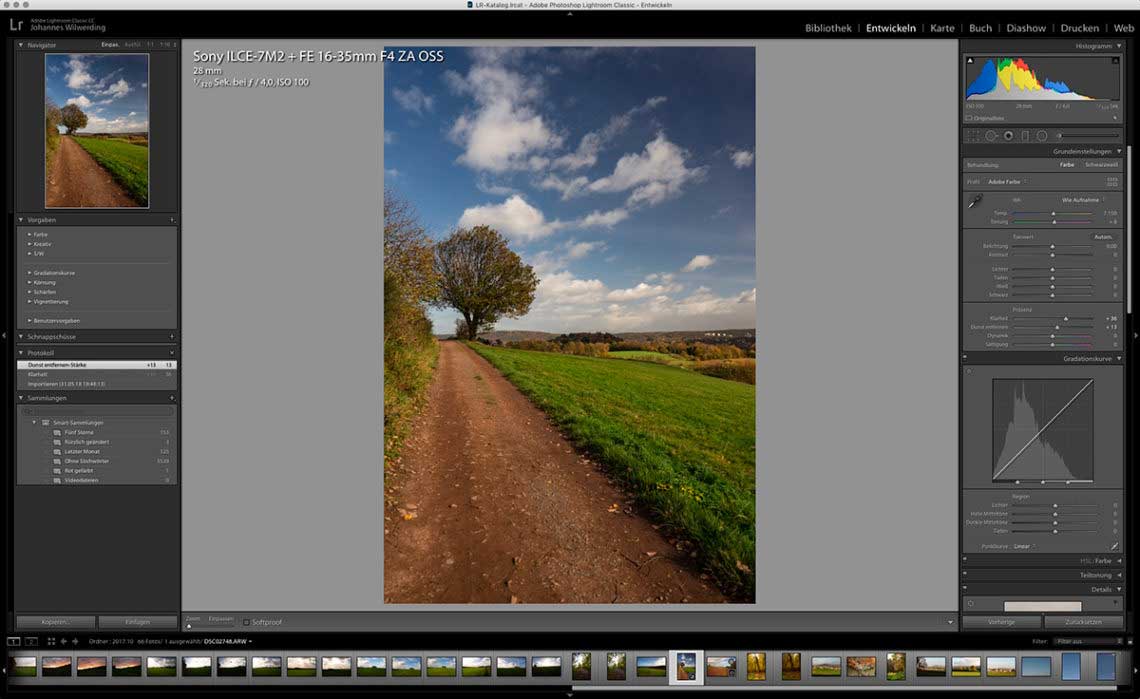
Task: Collapse the Navigator panel
Action: pos(20,45)
